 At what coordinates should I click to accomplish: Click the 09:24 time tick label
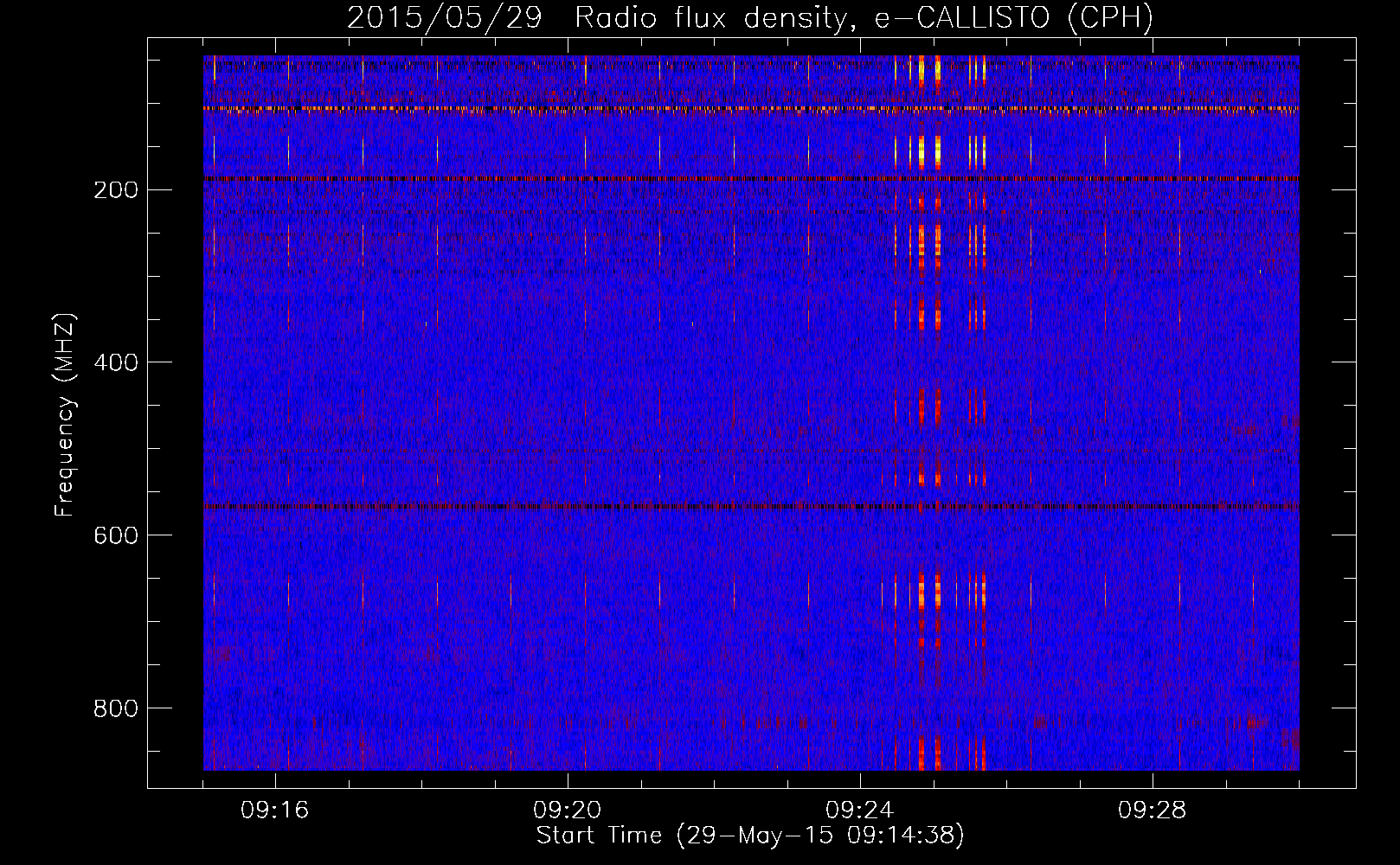pyautogui.click(x=860, y=811)
